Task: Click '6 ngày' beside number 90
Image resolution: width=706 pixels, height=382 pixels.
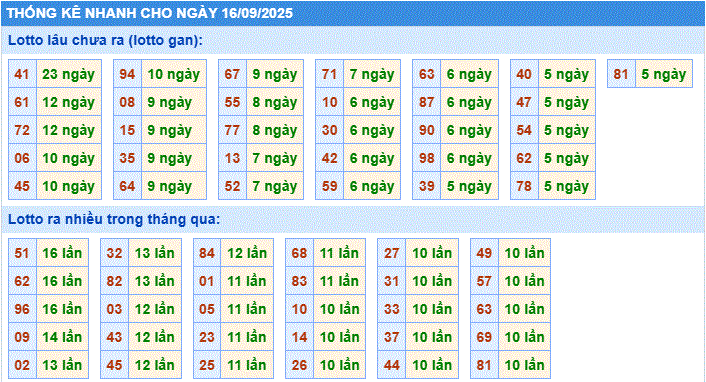Action: [x=469, y=130]
